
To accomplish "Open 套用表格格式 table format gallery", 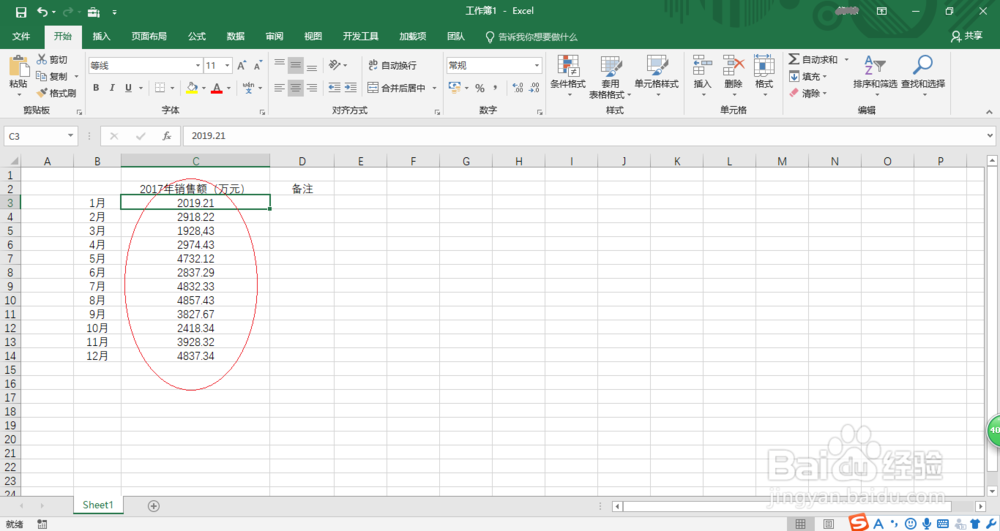I will click(610, 76).
